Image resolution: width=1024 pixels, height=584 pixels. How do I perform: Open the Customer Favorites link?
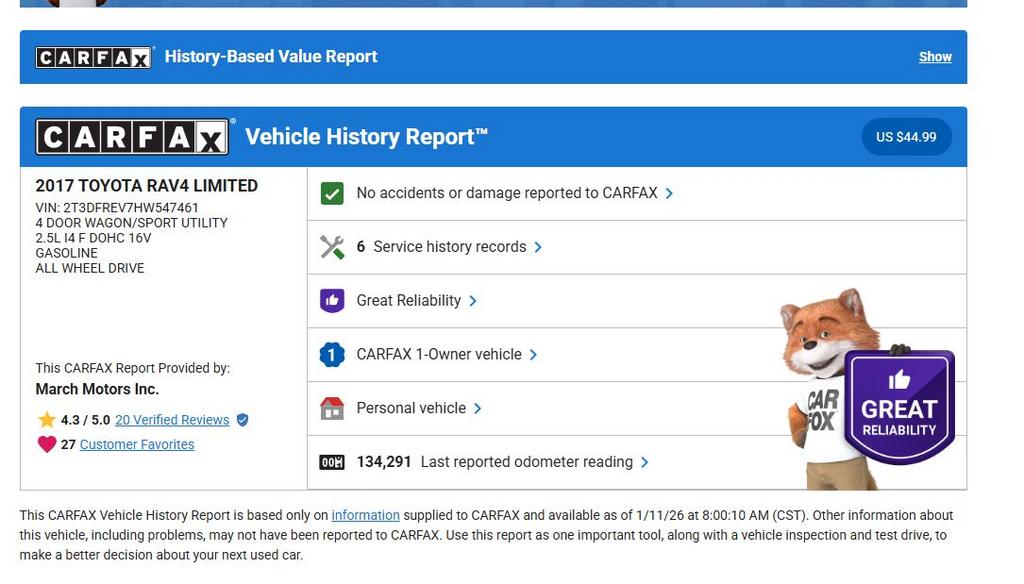point(137,444)
